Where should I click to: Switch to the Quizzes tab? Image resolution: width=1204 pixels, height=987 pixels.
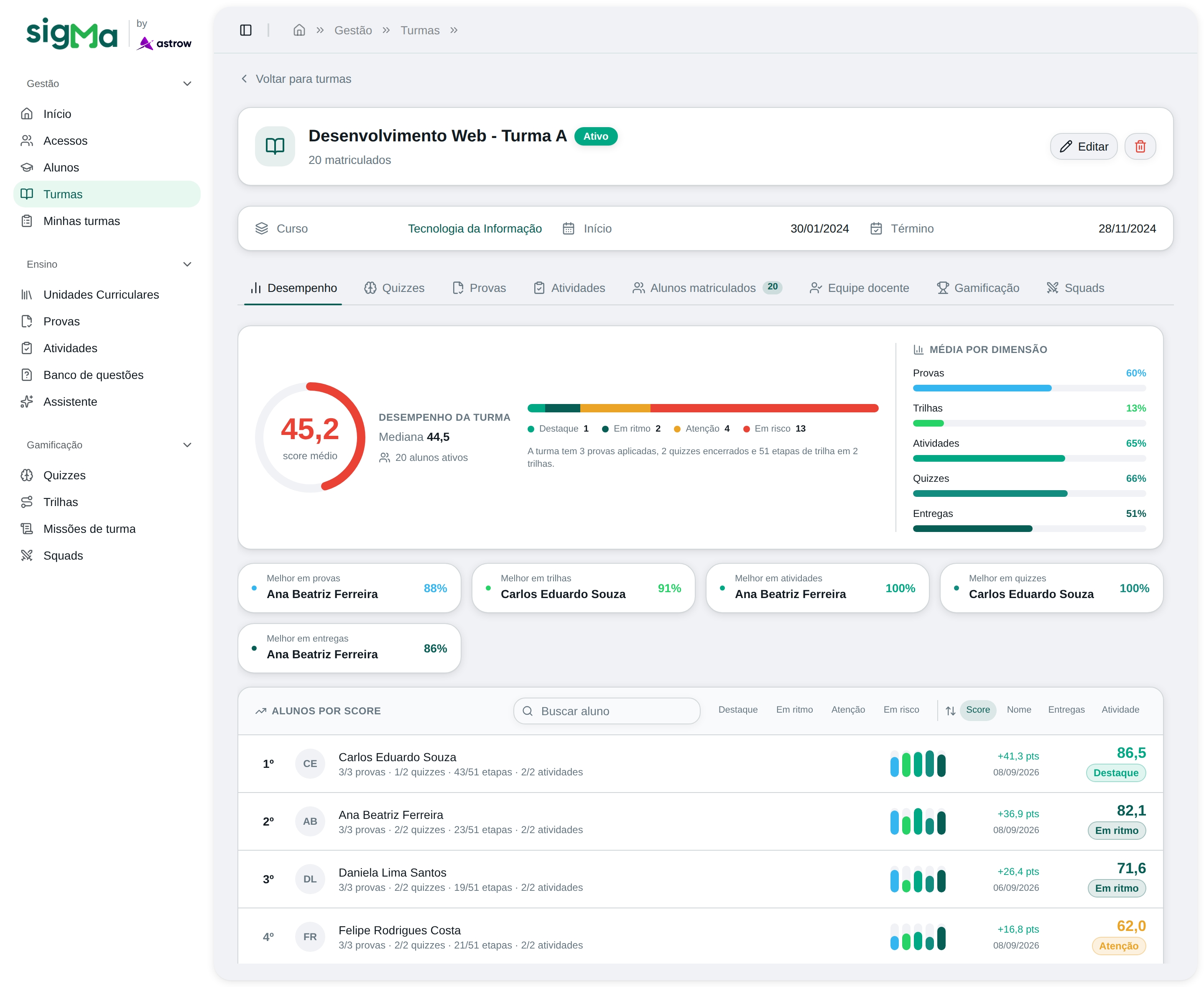pyautogui.click(x=394, y=288)
